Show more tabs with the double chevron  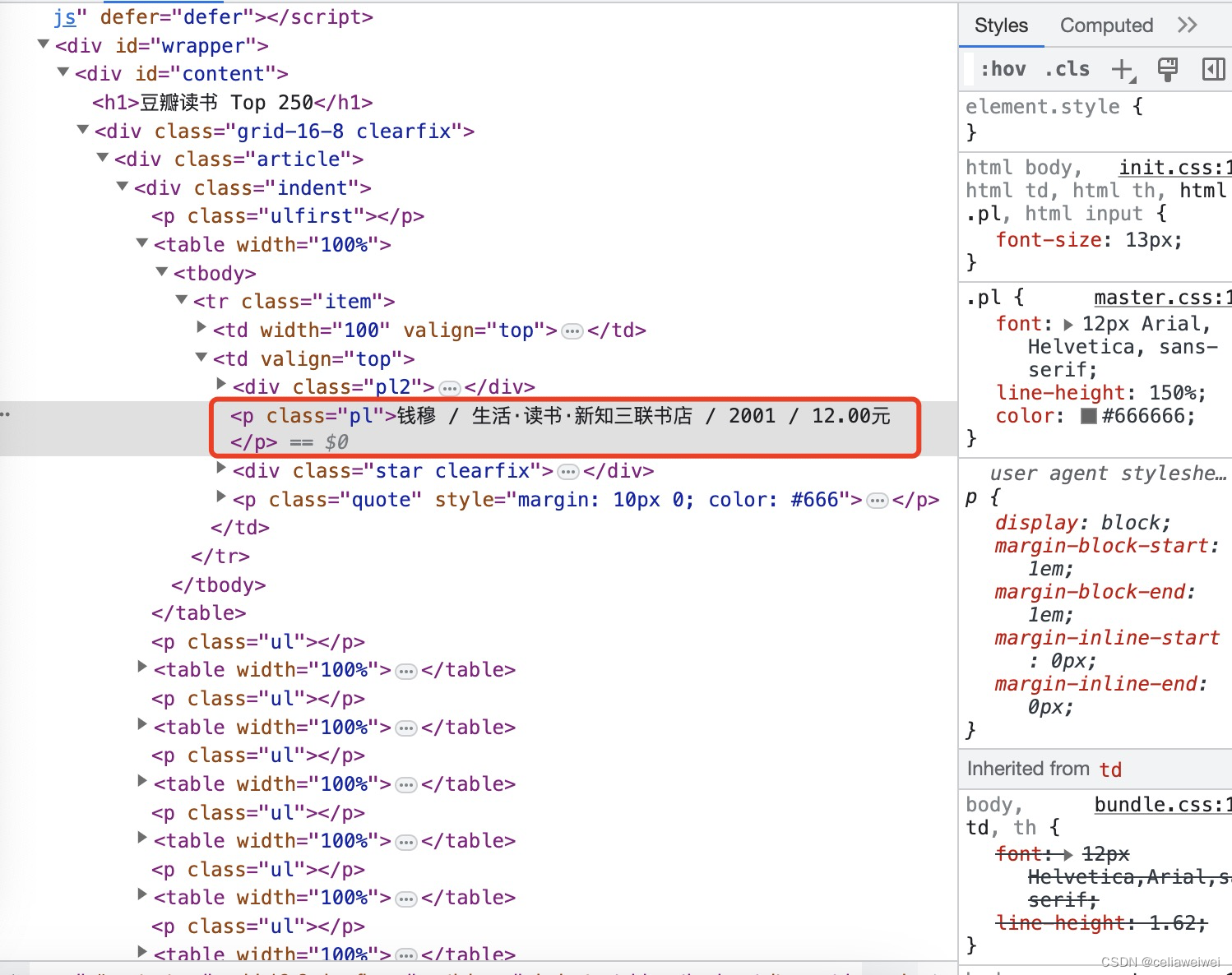click(1187, 25)
